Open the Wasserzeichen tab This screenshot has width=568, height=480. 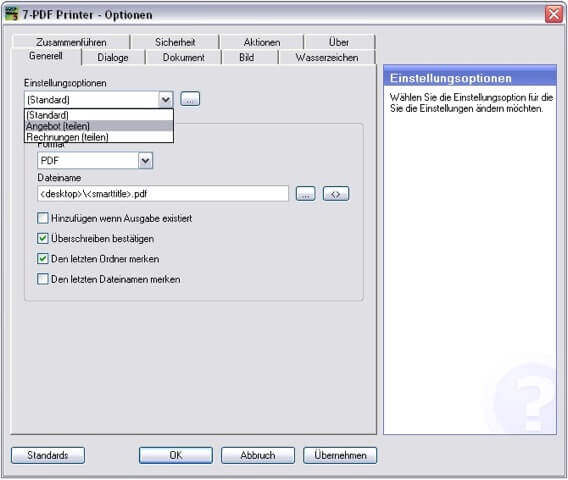point(327,57)
